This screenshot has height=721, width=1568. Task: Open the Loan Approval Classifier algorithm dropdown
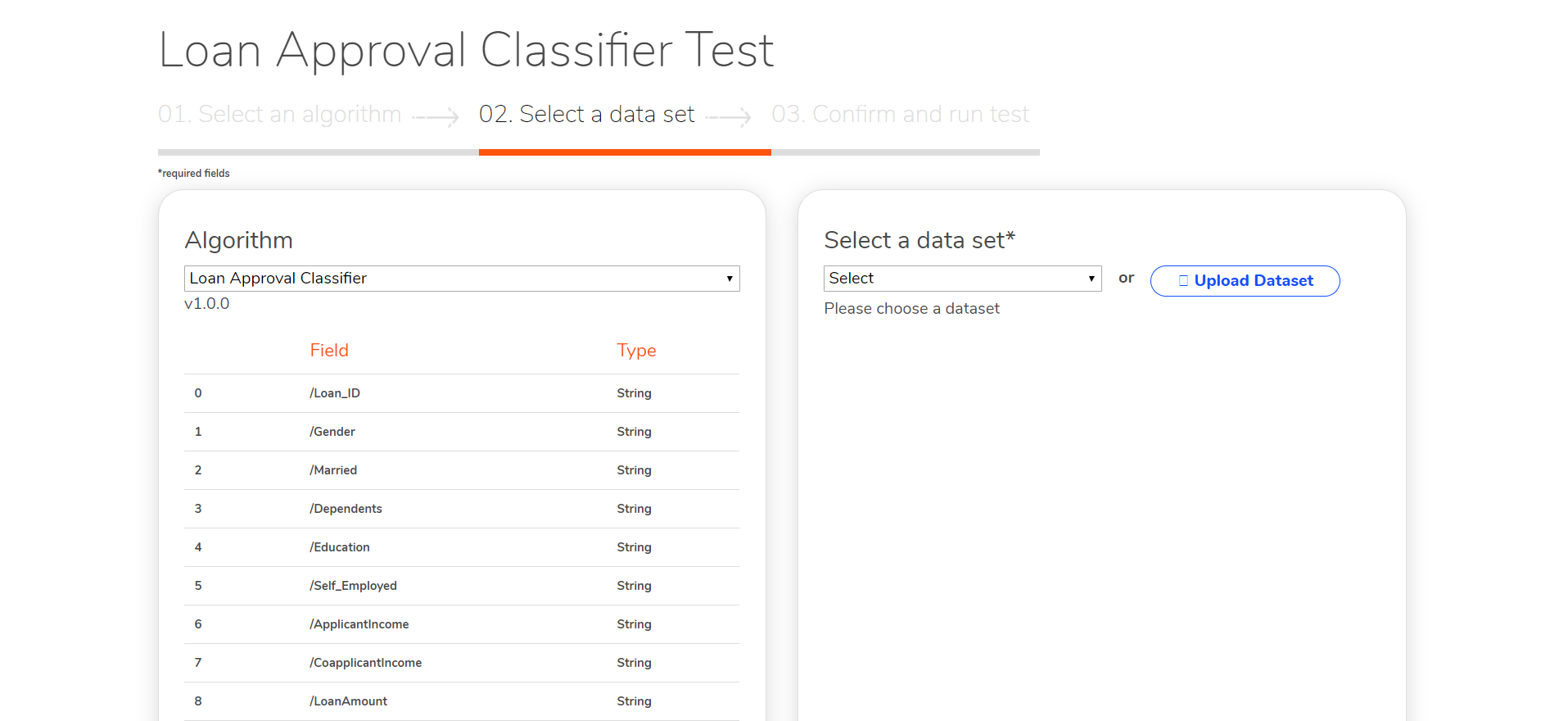(462, 279)
